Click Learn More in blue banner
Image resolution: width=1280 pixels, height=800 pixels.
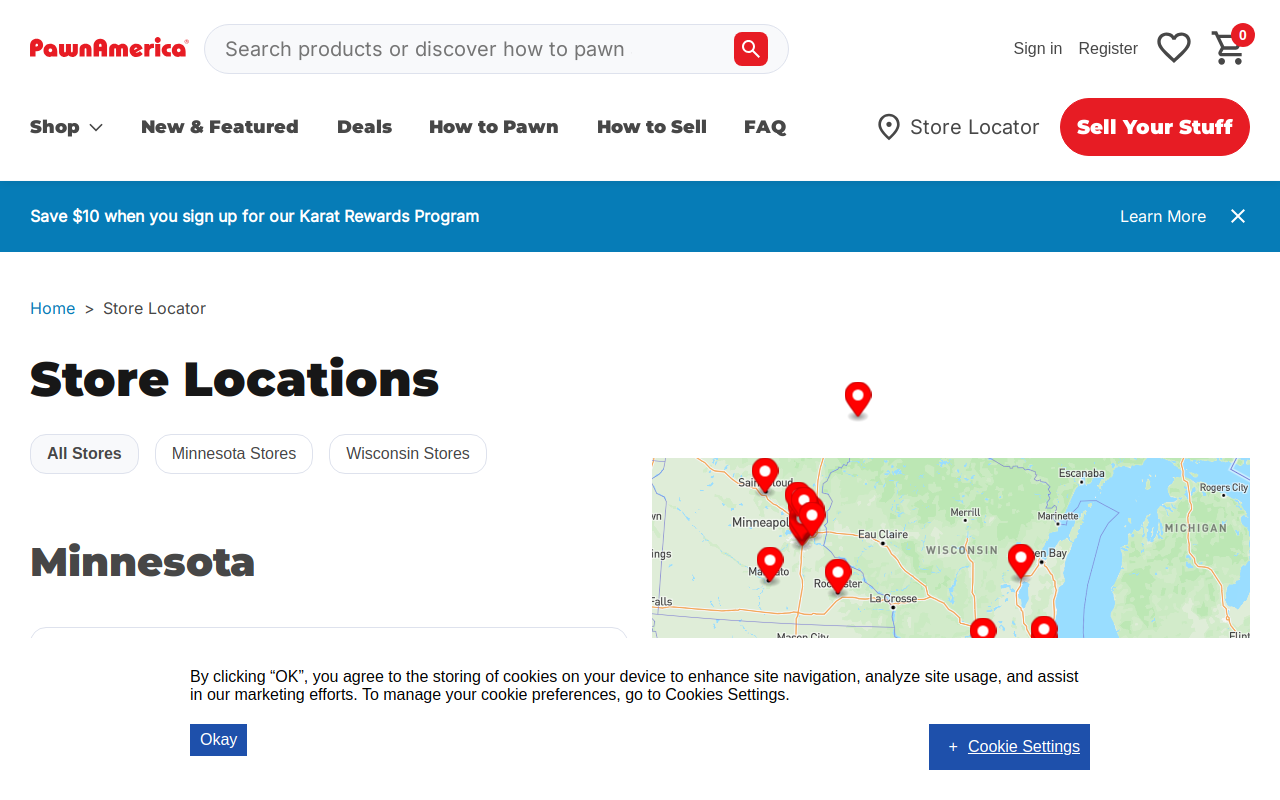(x=1163, y=216)
